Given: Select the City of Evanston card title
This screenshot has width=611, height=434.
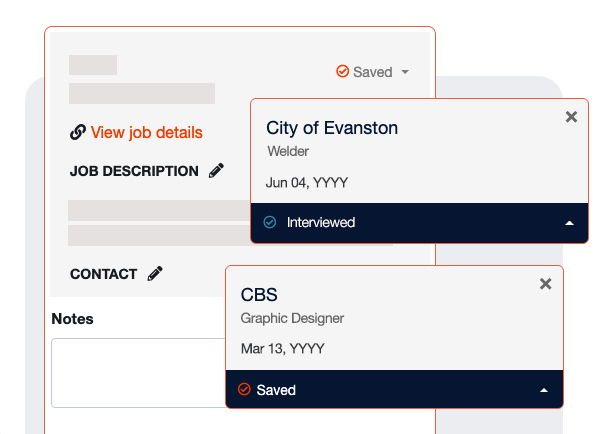Looking at the screenshot, I should pos(332,128).
